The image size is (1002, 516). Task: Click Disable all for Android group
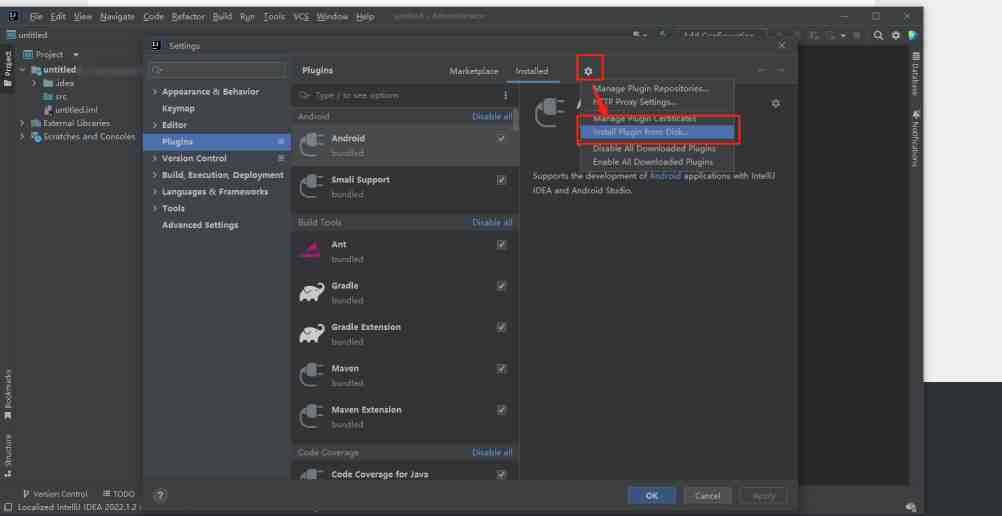492,116
